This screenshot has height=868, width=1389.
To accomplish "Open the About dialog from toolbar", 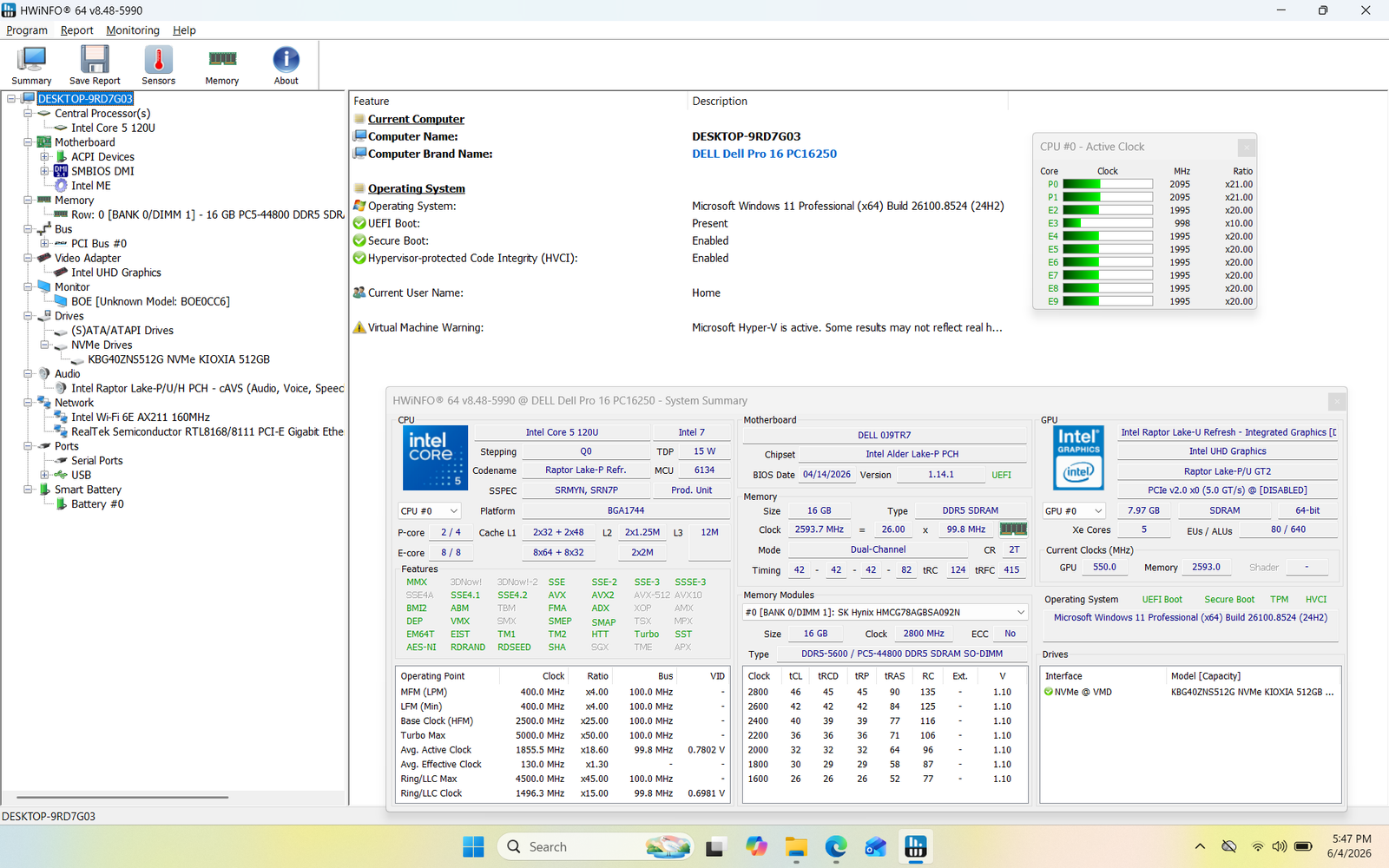I will [x=286, y=65].
